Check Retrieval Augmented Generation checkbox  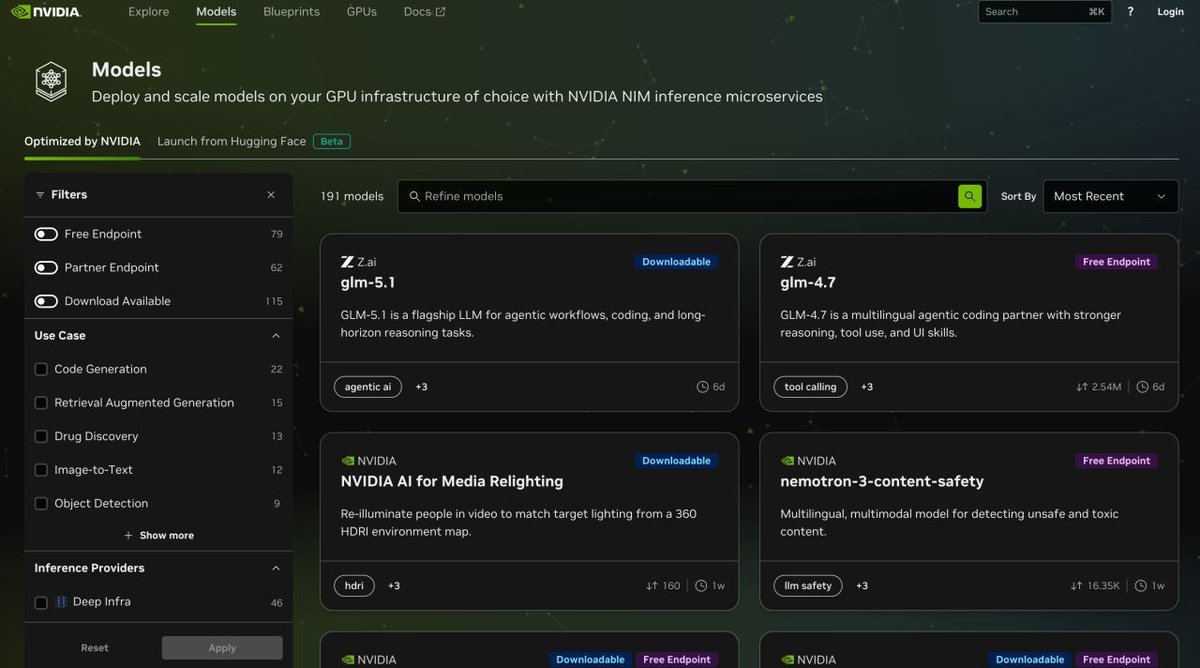tap(41, 403)
